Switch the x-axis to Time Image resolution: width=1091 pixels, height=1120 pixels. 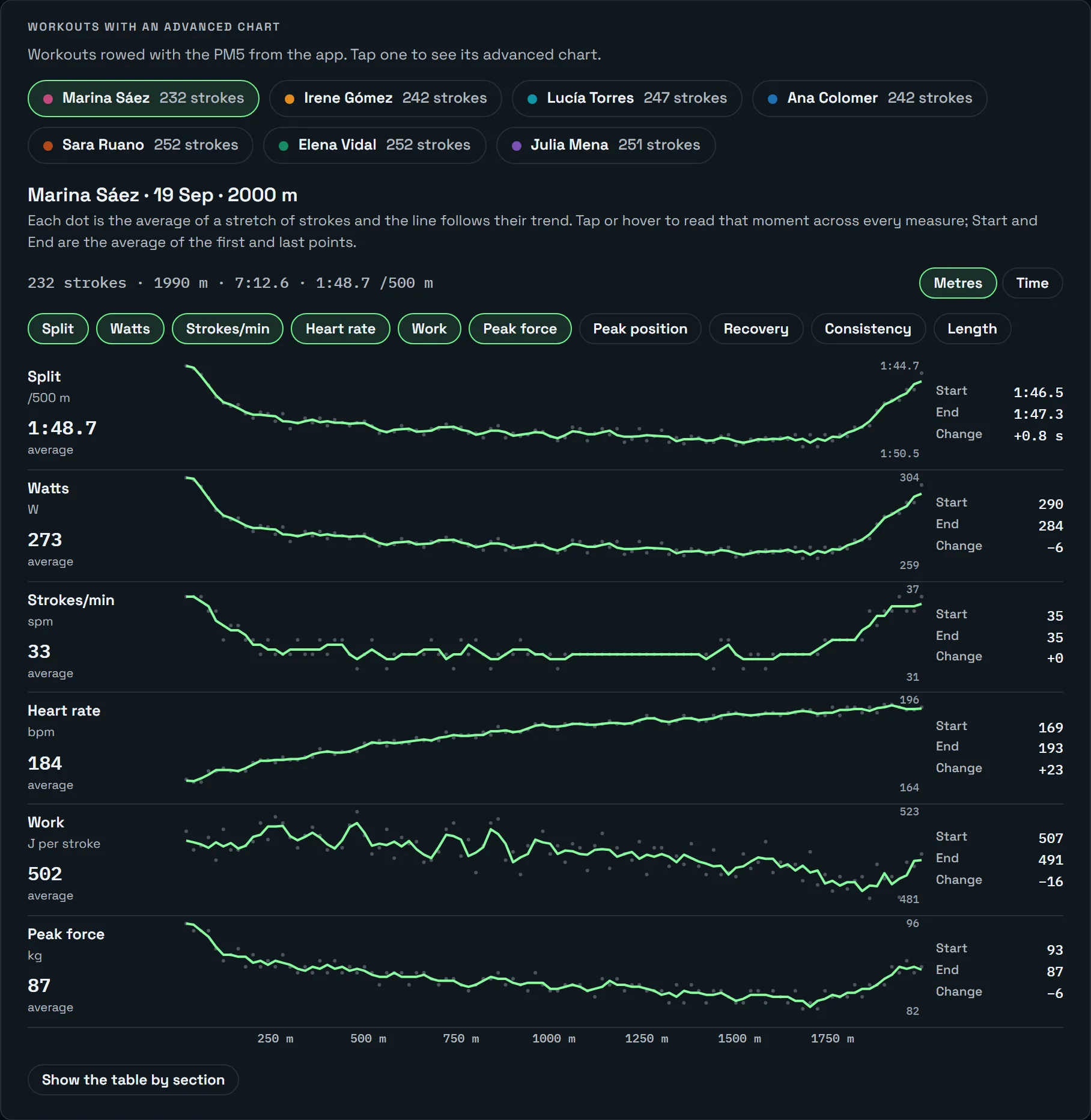pos(1032,283)
